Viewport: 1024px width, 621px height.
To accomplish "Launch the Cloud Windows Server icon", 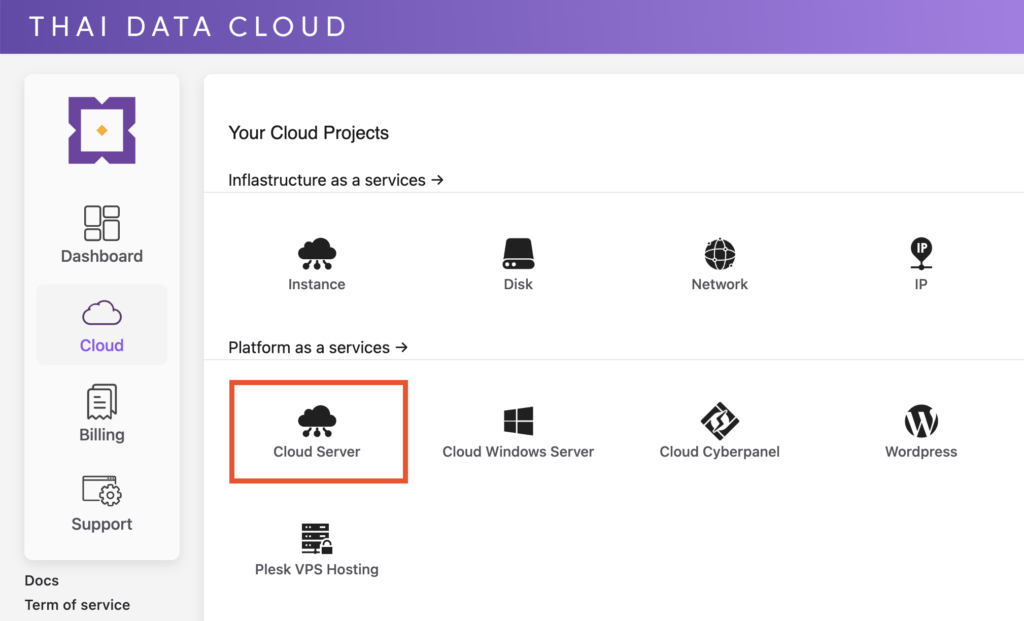I will tap(518, 421).
